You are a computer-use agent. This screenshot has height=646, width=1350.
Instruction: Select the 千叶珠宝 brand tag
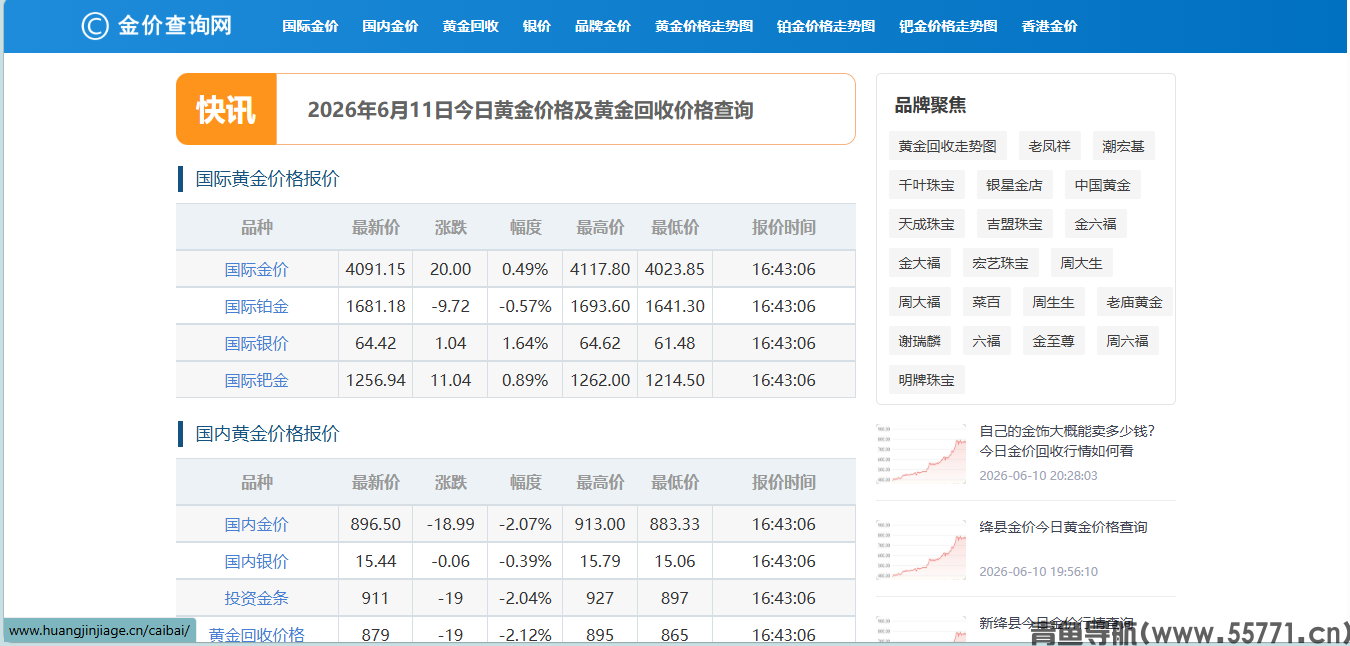pyautogui.click(x=927, y=185)
